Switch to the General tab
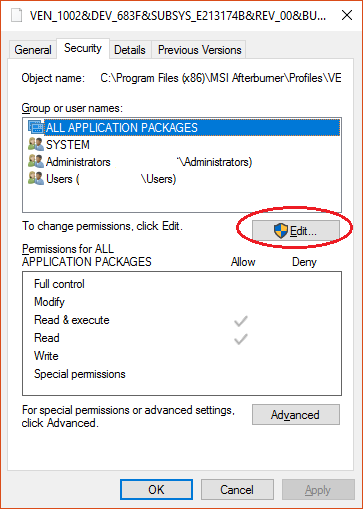 (x=33, y=50)
